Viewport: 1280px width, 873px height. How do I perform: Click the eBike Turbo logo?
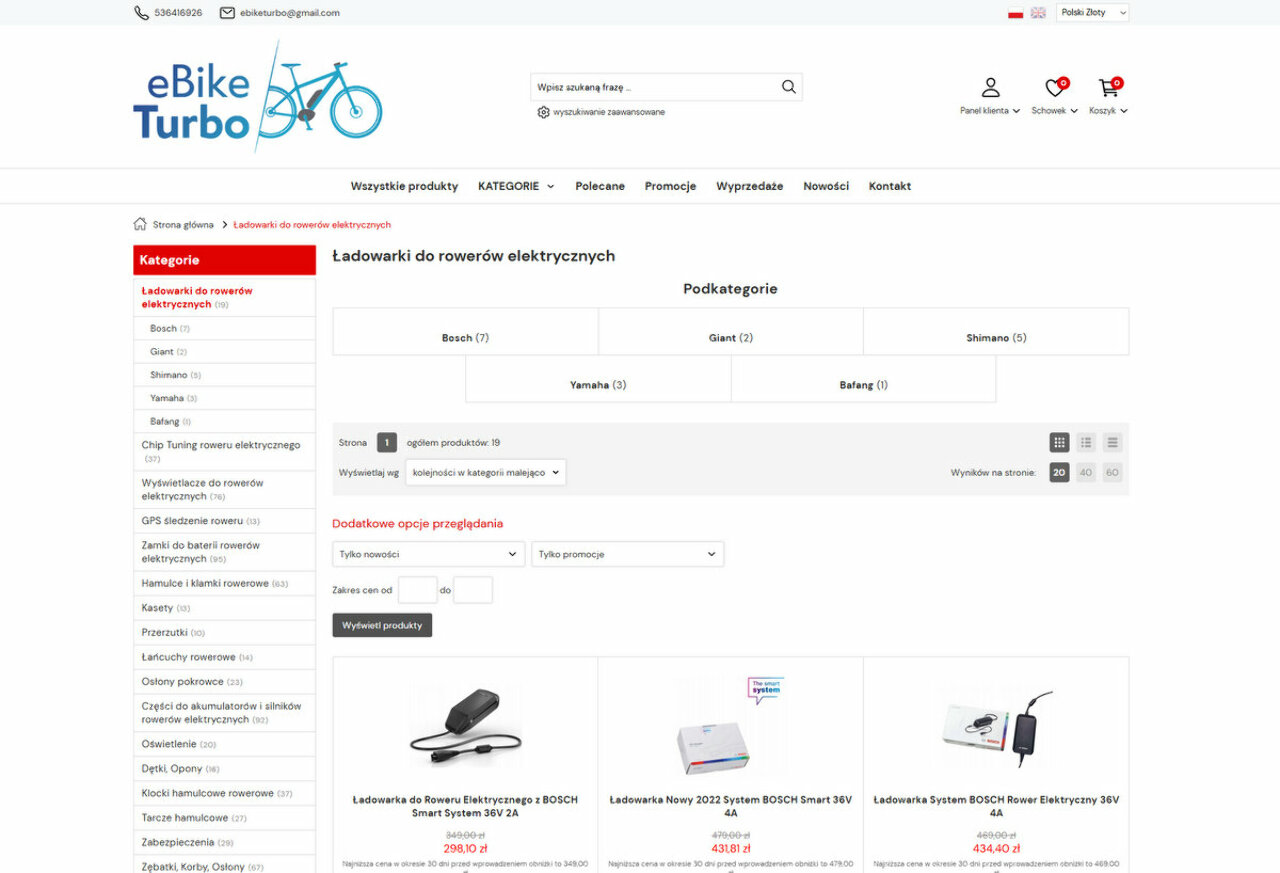258,97
